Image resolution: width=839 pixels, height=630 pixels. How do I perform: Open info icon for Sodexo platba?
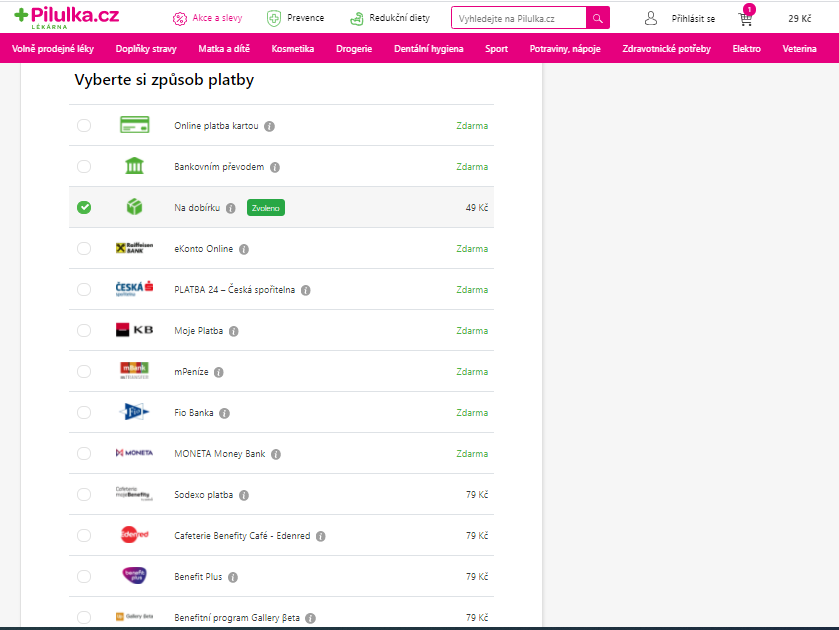(x=244, y=495)
